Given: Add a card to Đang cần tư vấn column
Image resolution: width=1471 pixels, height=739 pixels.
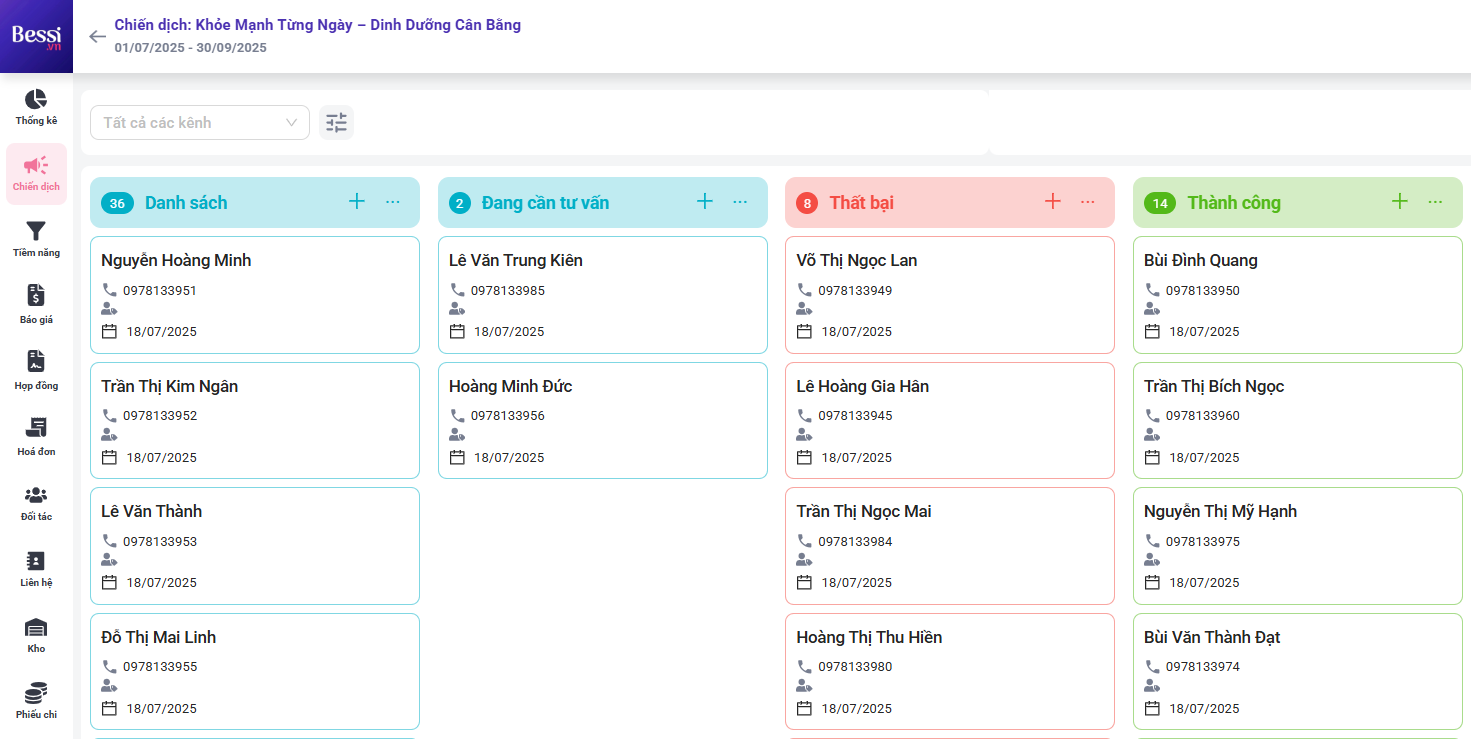Looking at the screenshot, I should click(x=704, y=202).
